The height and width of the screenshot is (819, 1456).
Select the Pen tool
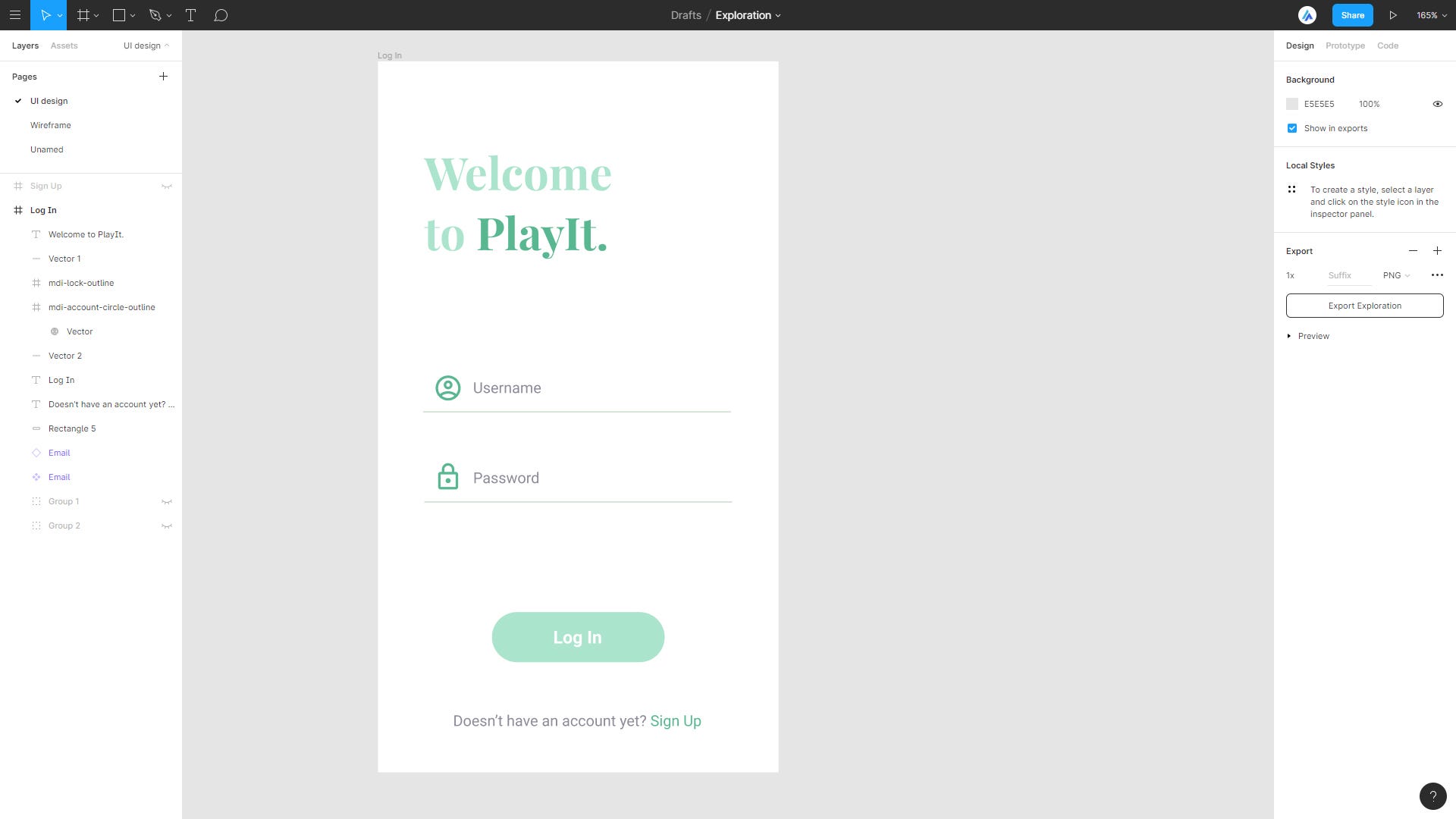(x=155, y=15)
